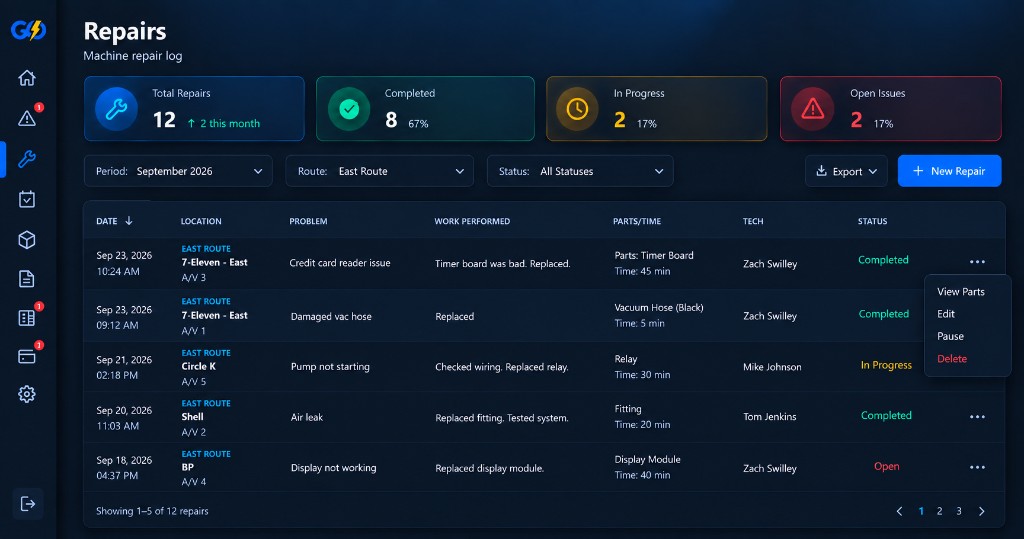This screenshot has height=539, width=1024.
Task: Open the alerts warning triangle sidebar icon
Action: 27,118
